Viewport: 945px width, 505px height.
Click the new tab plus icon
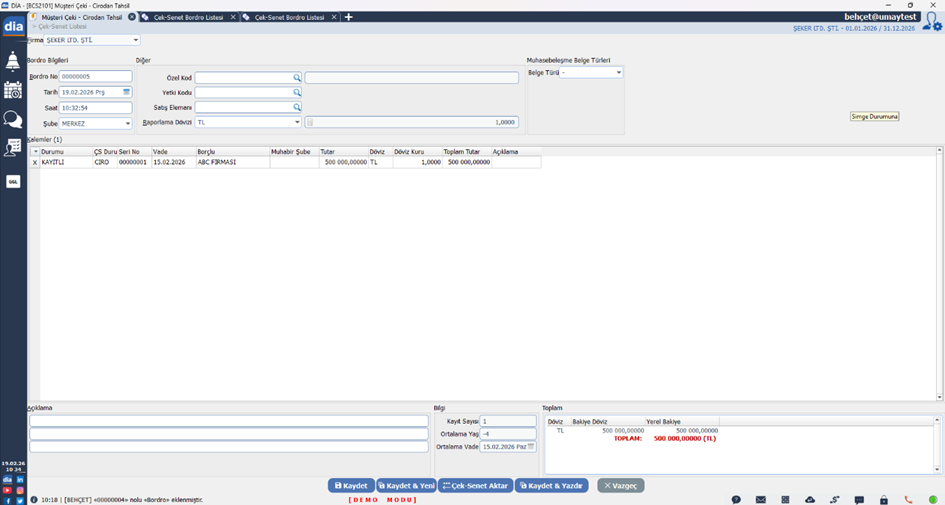click(349, 17)
